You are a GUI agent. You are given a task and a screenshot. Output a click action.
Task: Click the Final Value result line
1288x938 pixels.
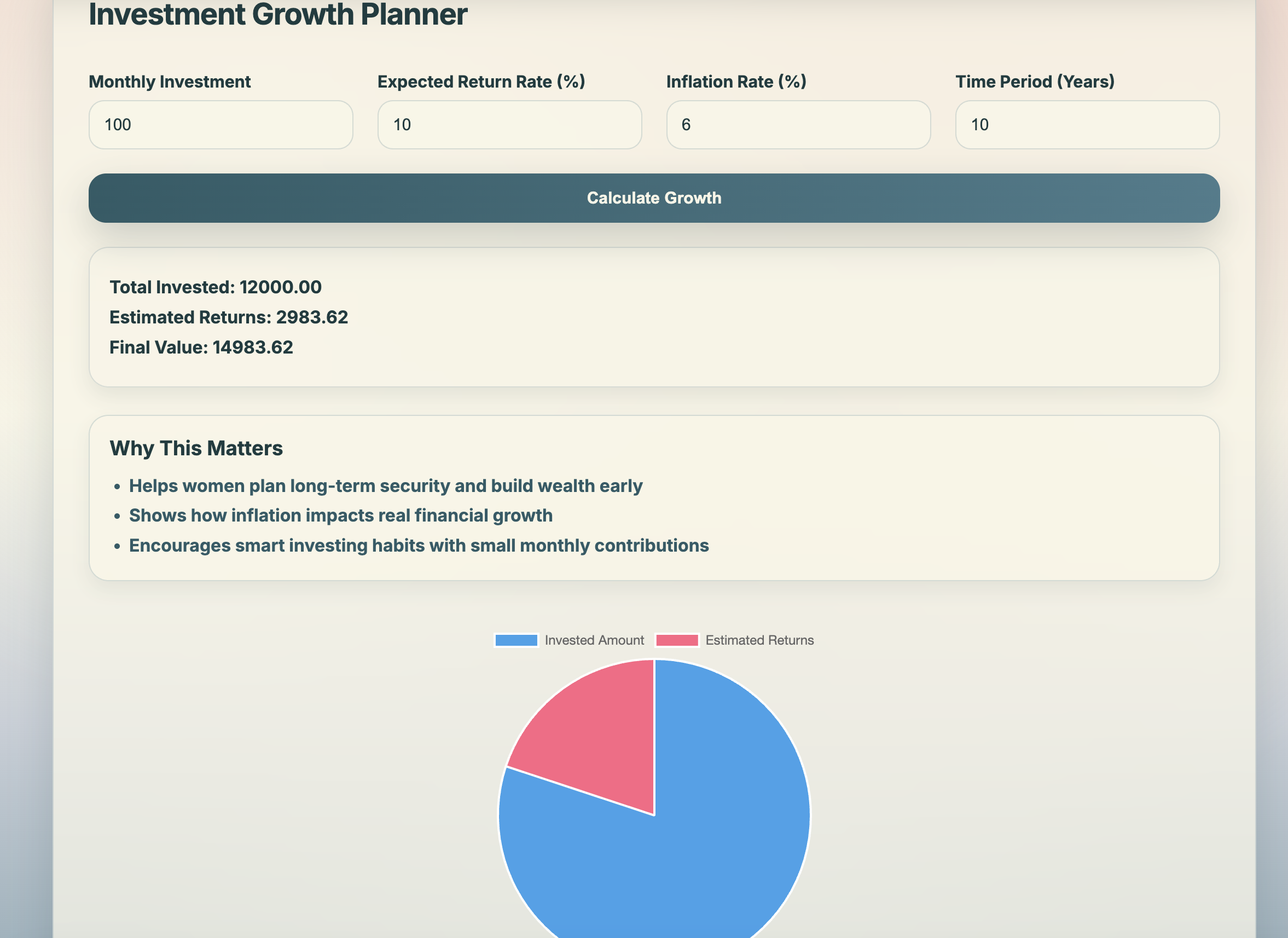[201, 347]
